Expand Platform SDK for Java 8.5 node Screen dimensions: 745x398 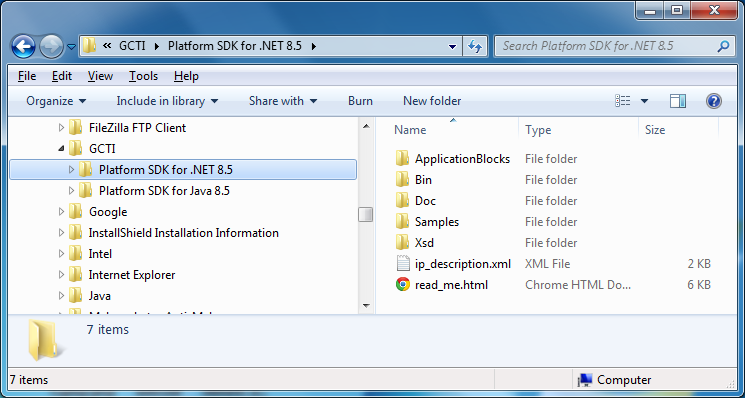(x=71, y=190)
